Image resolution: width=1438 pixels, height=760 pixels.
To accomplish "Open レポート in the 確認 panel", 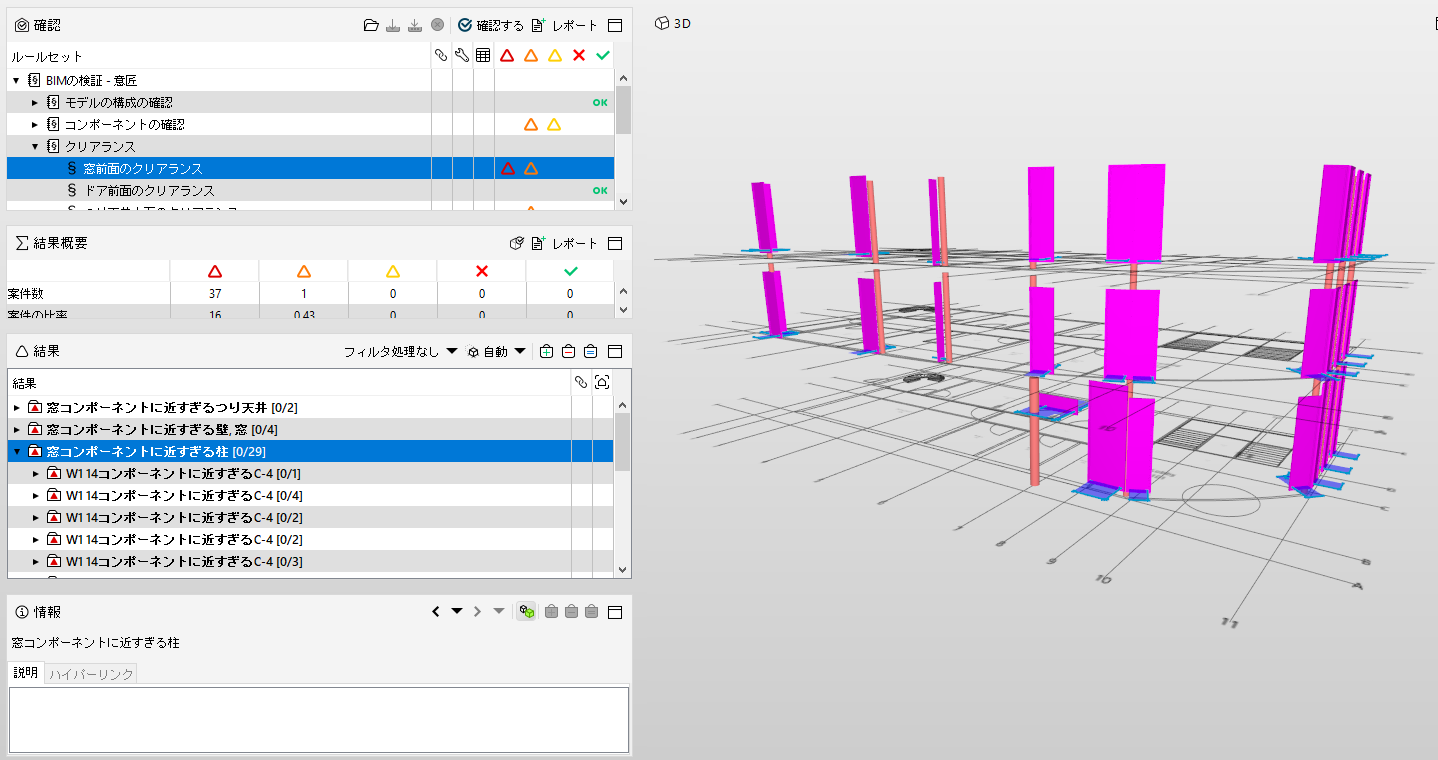I will tap(564, 25).
